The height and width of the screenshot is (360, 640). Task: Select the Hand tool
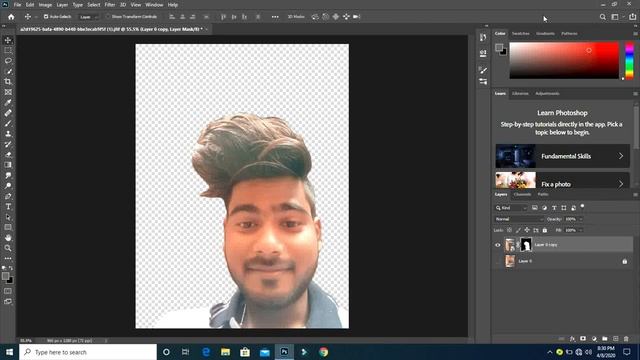(8, 238)
